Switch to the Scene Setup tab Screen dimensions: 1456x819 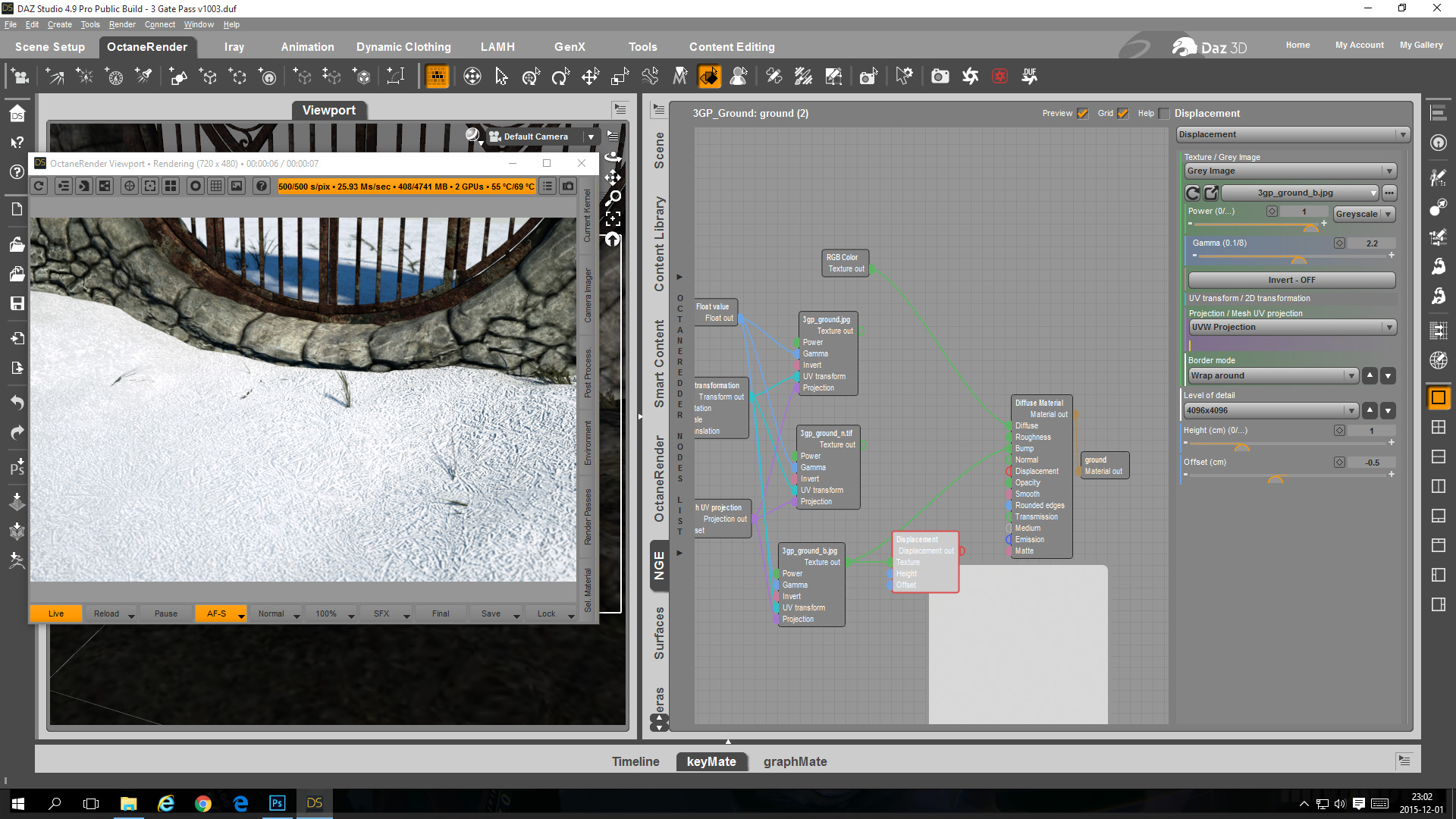[50, 47]
